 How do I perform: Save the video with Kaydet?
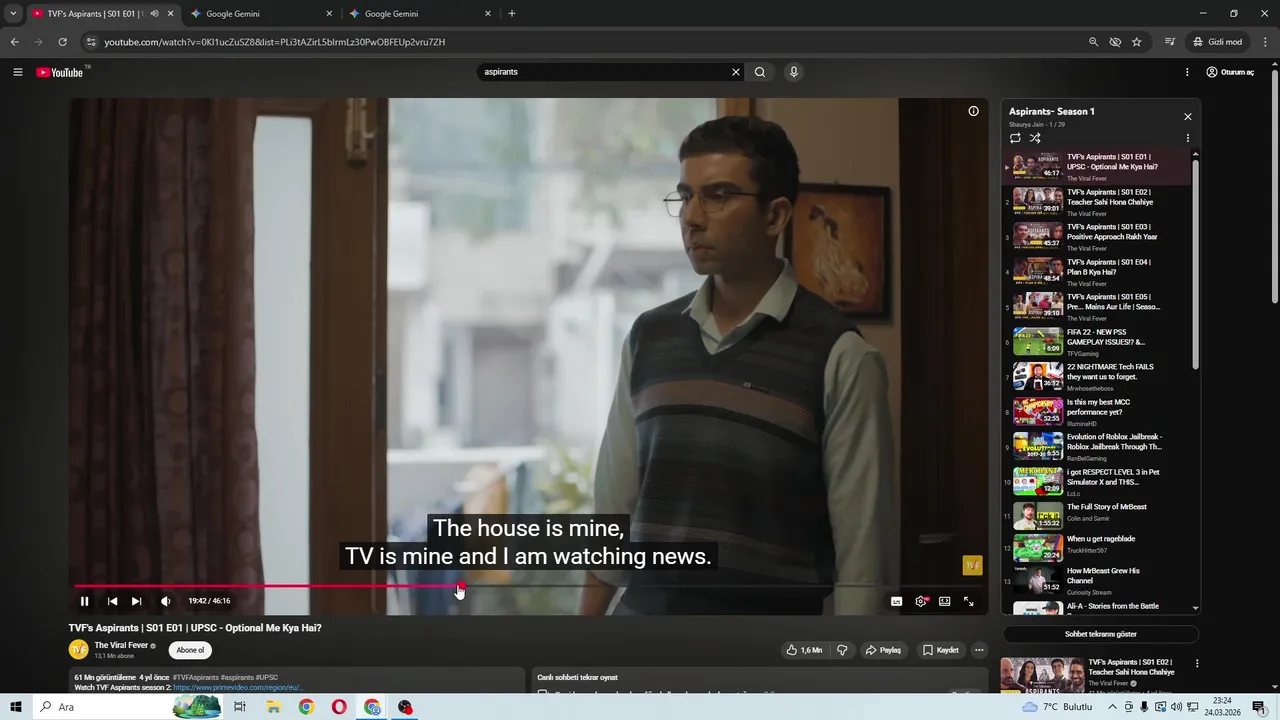coord(940,650)
